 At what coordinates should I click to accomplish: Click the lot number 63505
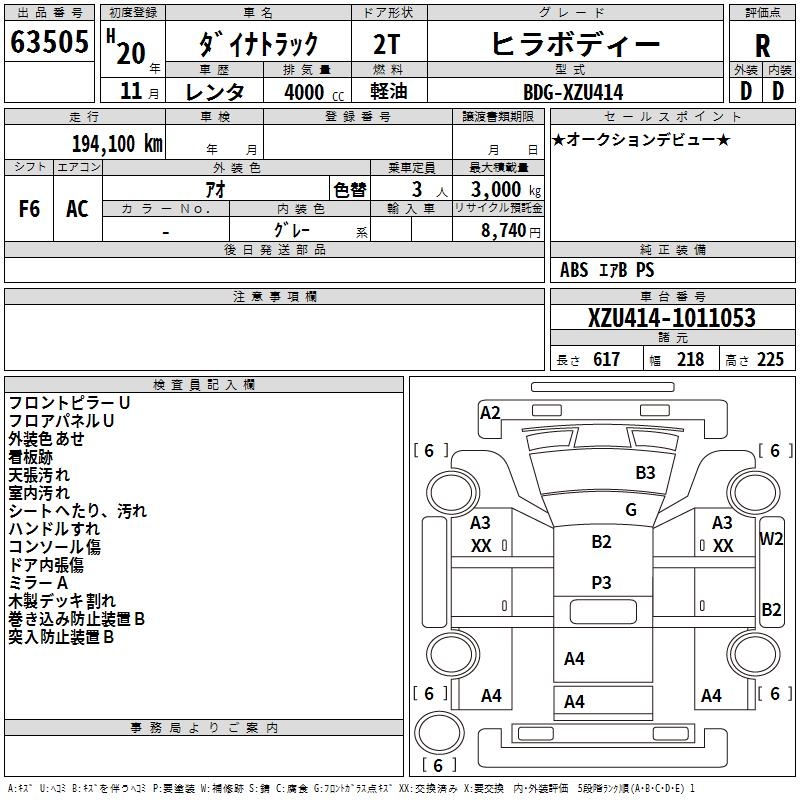(49, 42)
